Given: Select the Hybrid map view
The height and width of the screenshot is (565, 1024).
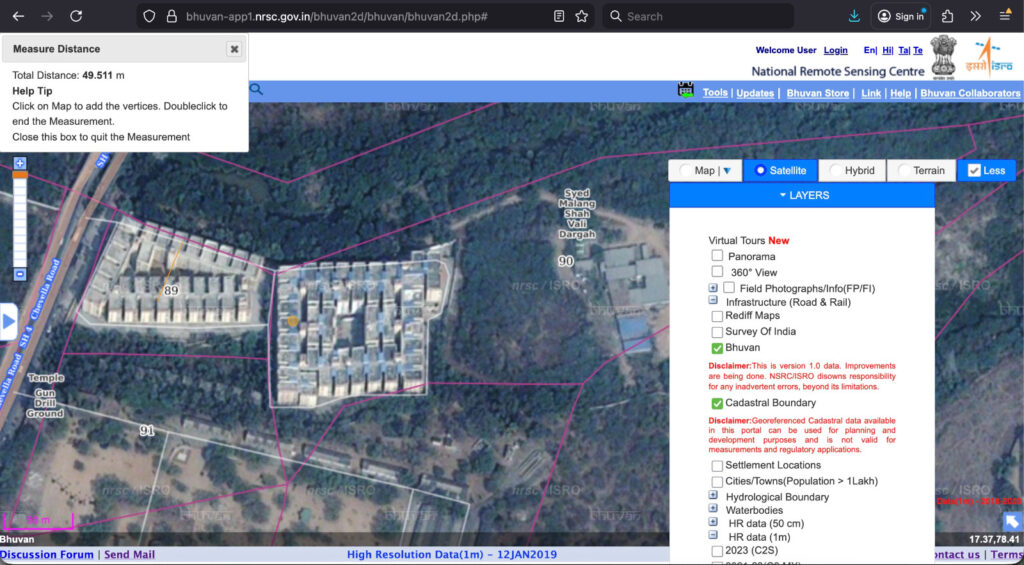Looking at the screenshot, I should point(851,171).
